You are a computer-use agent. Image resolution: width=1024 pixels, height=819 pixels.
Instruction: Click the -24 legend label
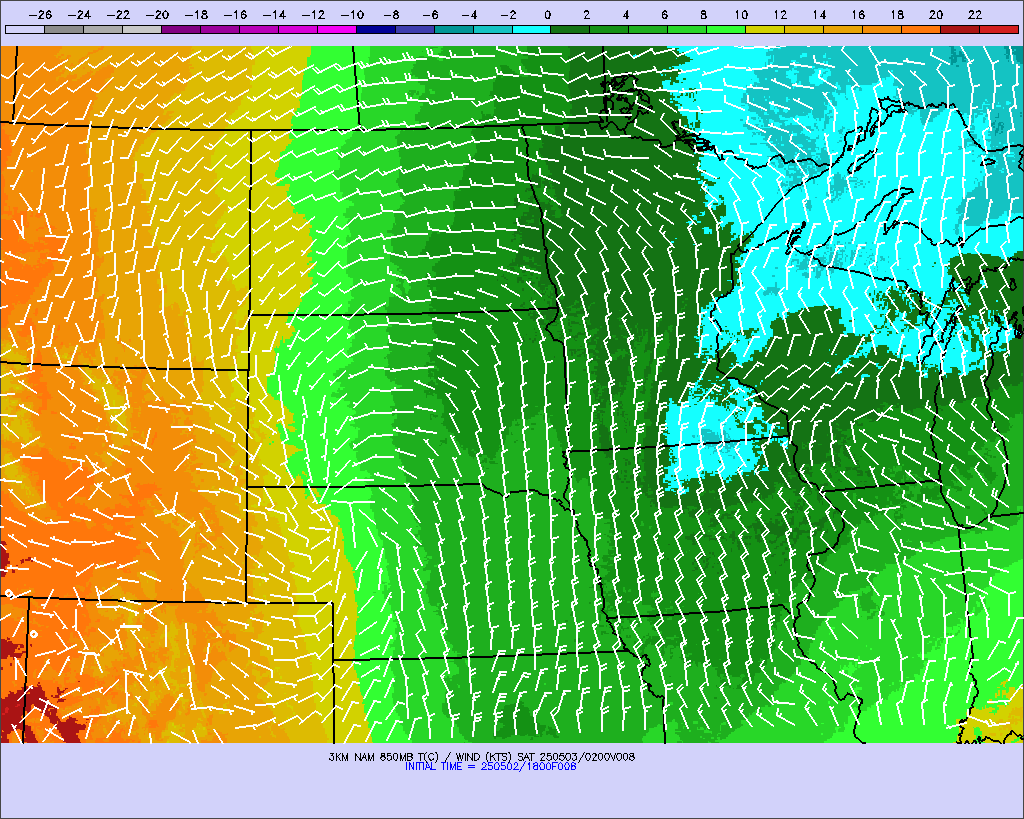[x=79, y=14]
